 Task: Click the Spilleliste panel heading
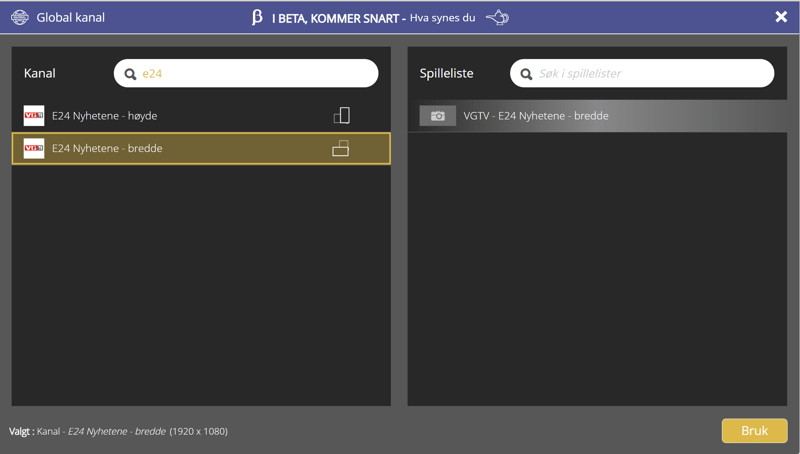tap(446, 73)
